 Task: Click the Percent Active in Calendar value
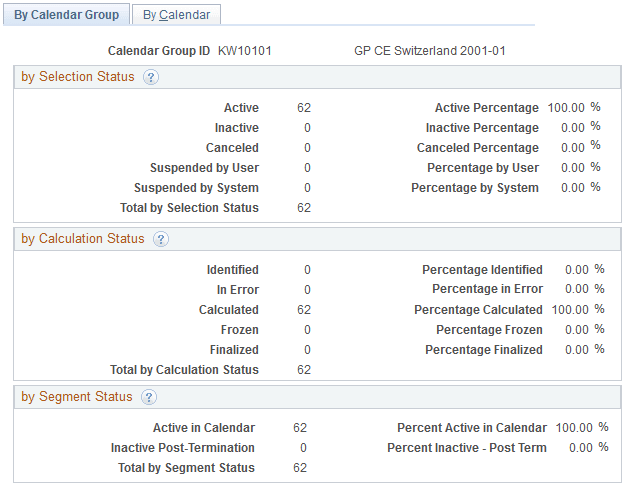(x=575, y=428)
